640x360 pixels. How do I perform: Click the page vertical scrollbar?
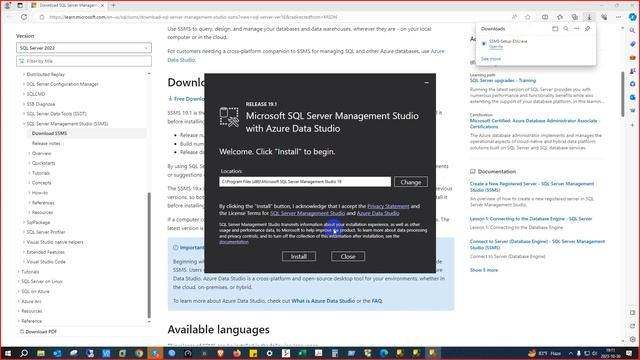point(622,94)
